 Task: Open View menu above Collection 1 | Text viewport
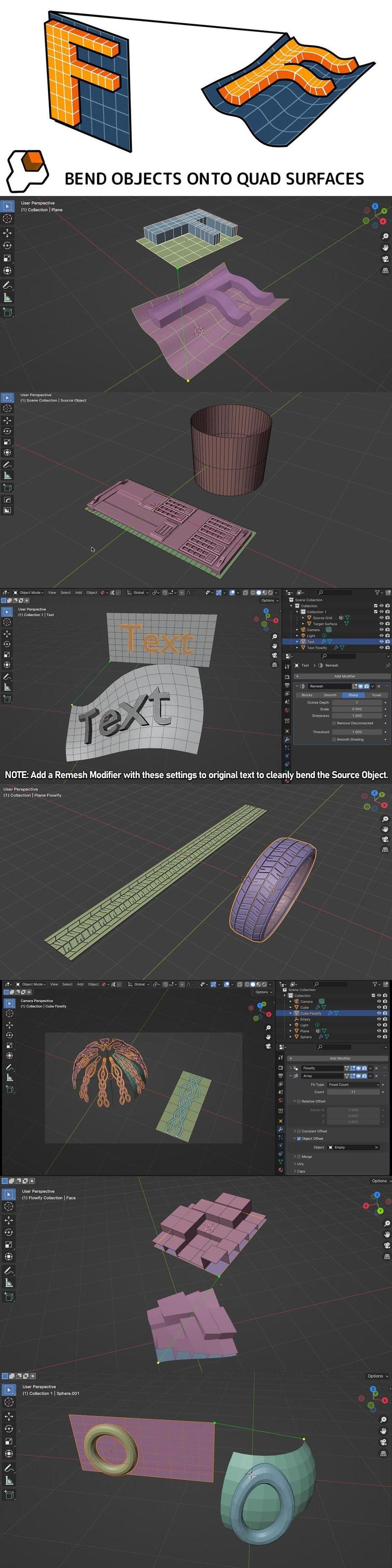tap(52, 592)
